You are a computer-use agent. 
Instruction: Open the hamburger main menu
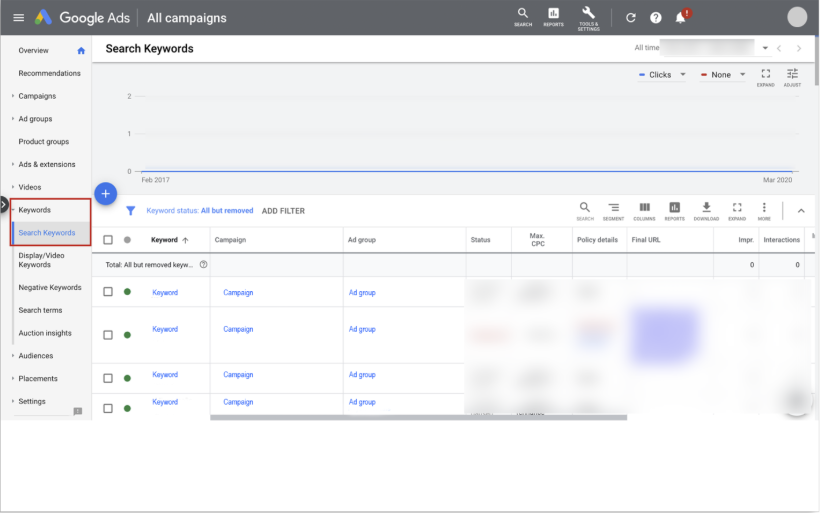[x=18, y=18]
